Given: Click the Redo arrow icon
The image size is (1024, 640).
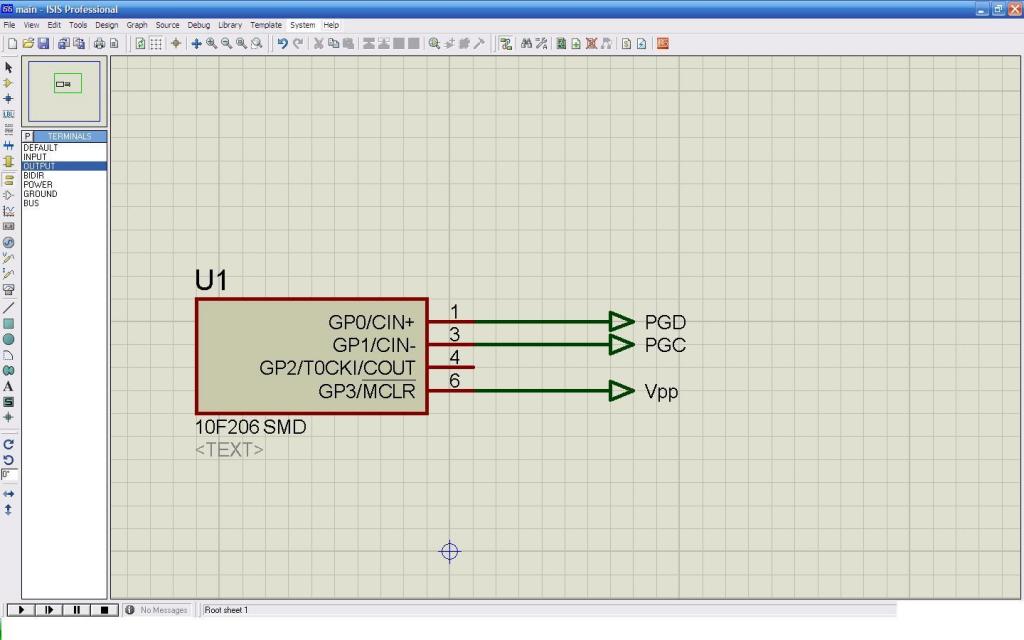Looking at the screenshot, I should click(x=298, y=44).
